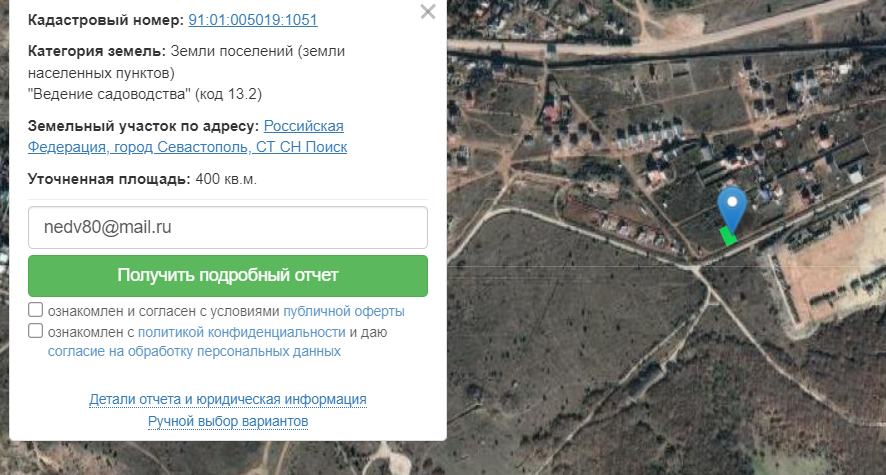Click the 400 кв.м. area value
The height and width of the screenshot is (475, 886).
click(x=226, y=179)
